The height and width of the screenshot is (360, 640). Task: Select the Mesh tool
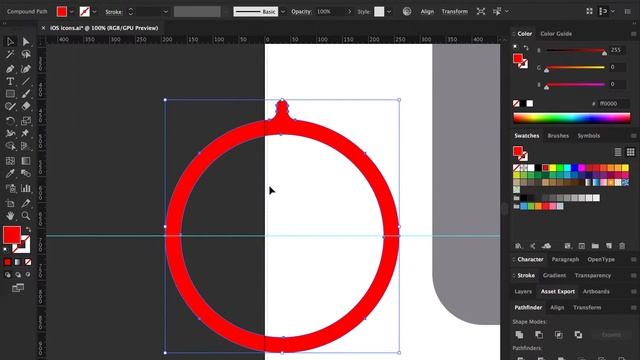click(10, 161)
